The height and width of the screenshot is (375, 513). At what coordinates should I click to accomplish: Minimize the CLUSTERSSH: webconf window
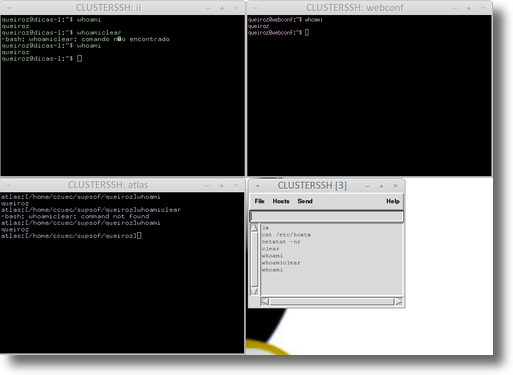click(455, 8)
